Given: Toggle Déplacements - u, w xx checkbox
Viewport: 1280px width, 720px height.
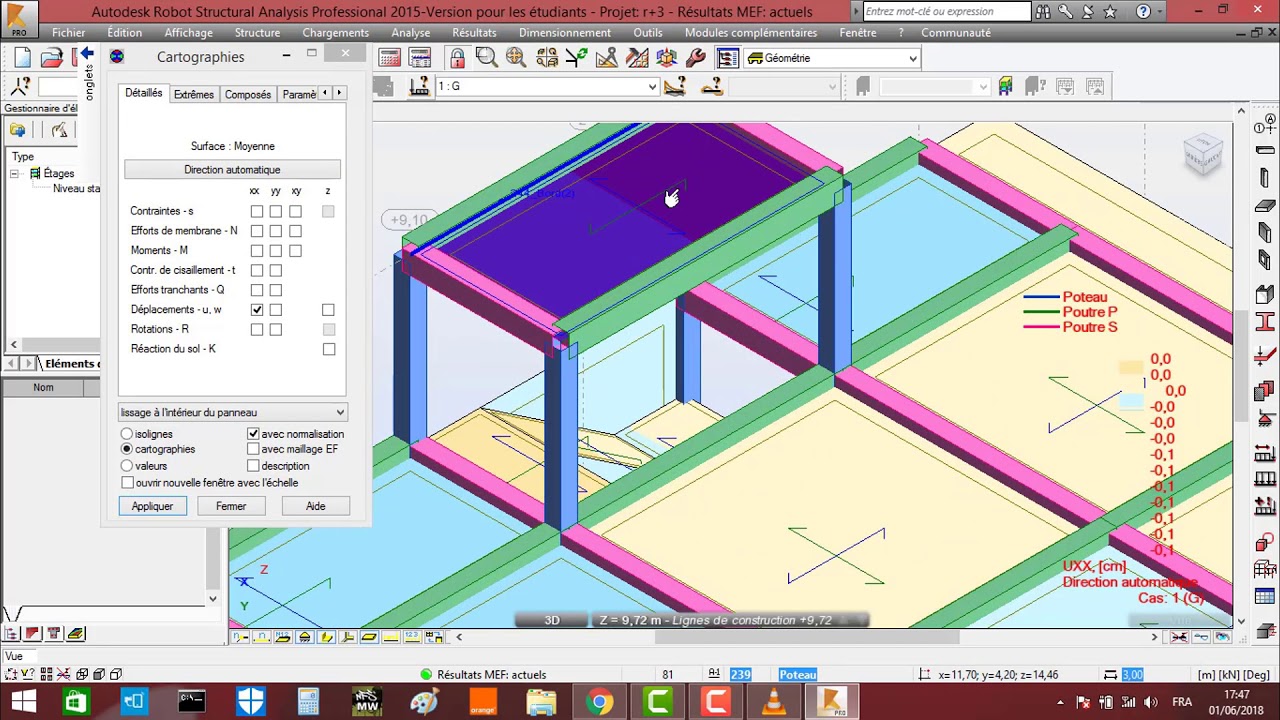Looking at the screenshot, I should coord(257,310).
